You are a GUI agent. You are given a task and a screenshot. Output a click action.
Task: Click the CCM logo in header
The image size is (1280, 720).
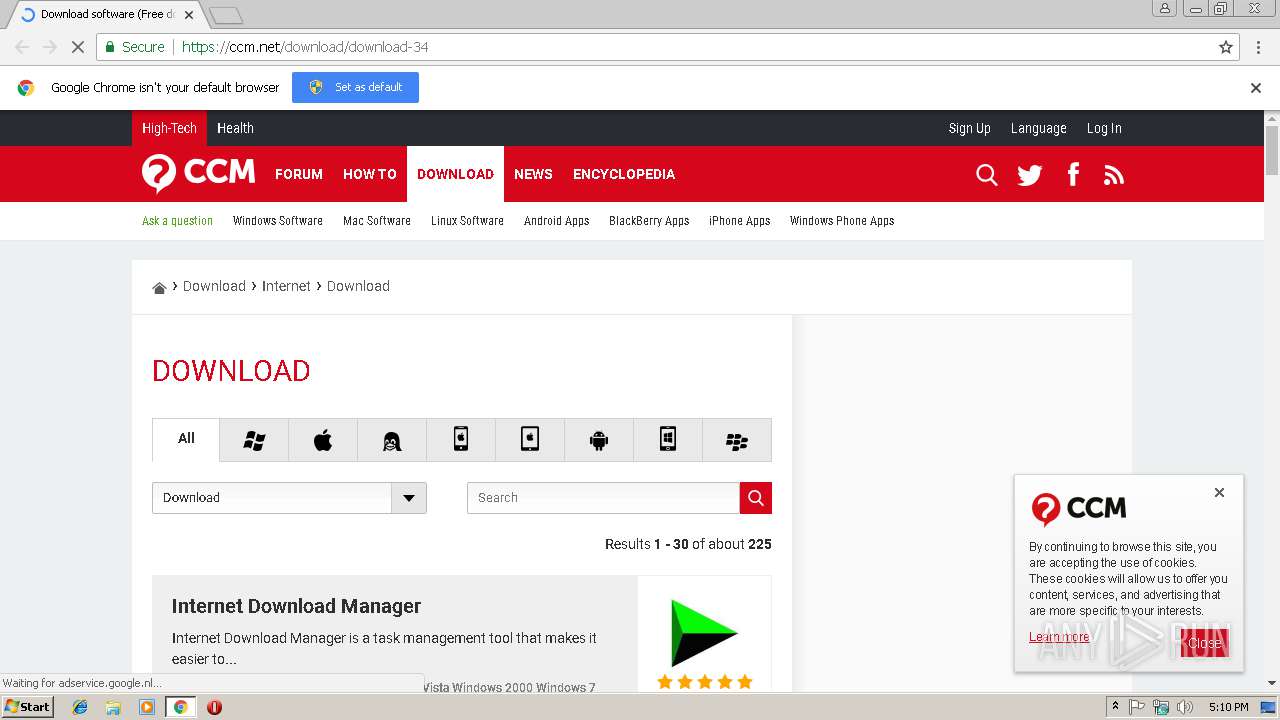click(198, 173)
